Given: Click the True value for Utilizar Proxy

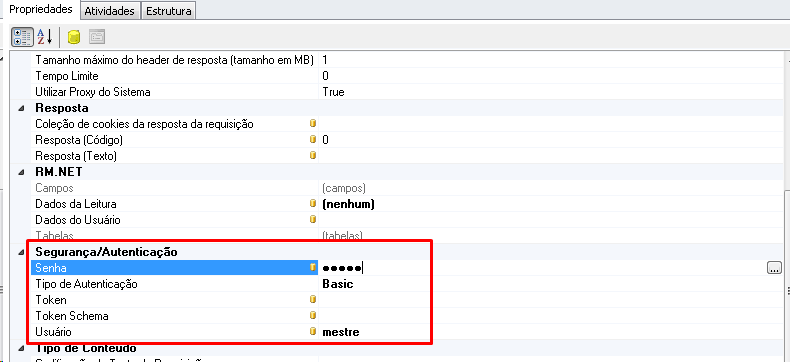Looking at the screenshot, I should click(x=334, y=92).
